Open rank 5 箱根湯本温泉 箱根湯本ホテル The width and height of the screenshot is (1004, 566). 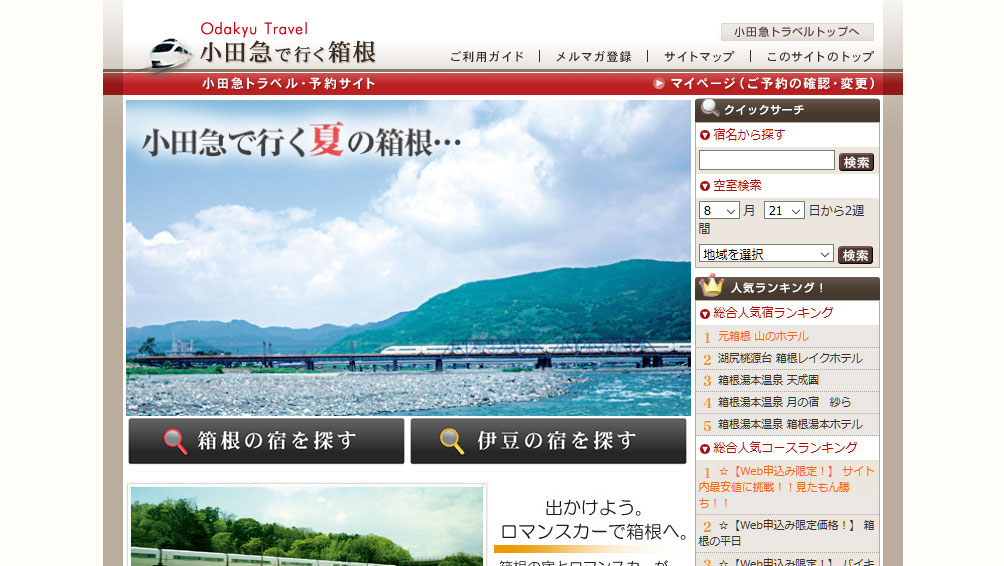(789, 424)
